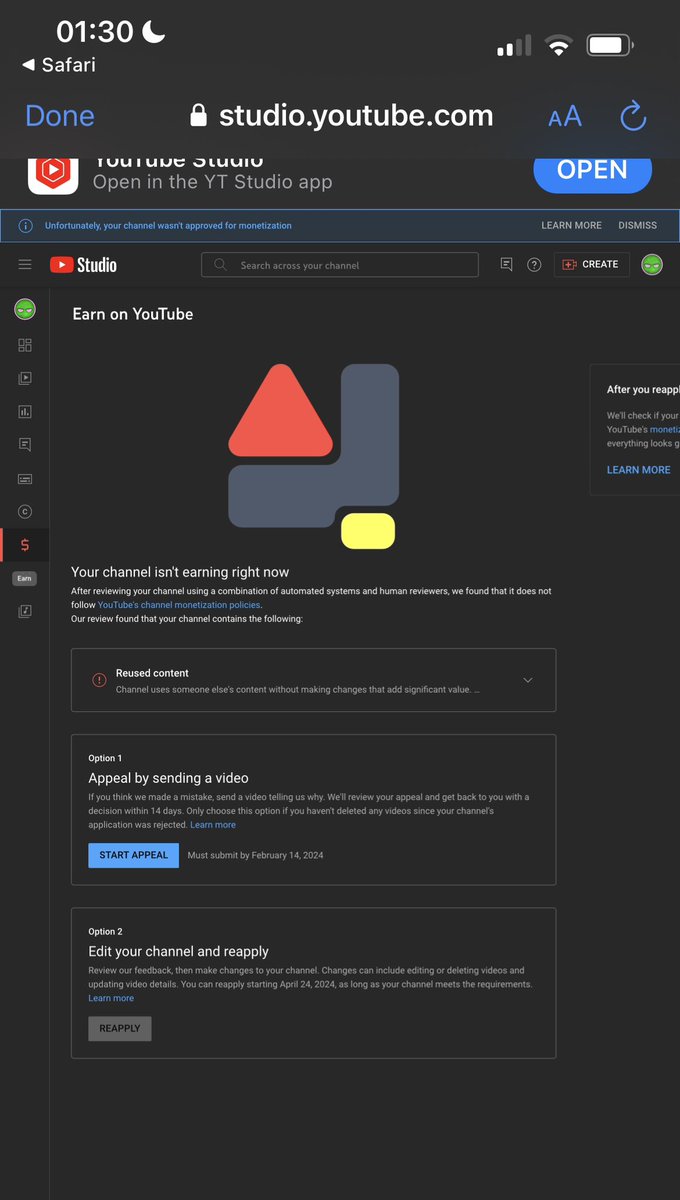Tap the studio.youtube.com address bar

pos(341,116)
